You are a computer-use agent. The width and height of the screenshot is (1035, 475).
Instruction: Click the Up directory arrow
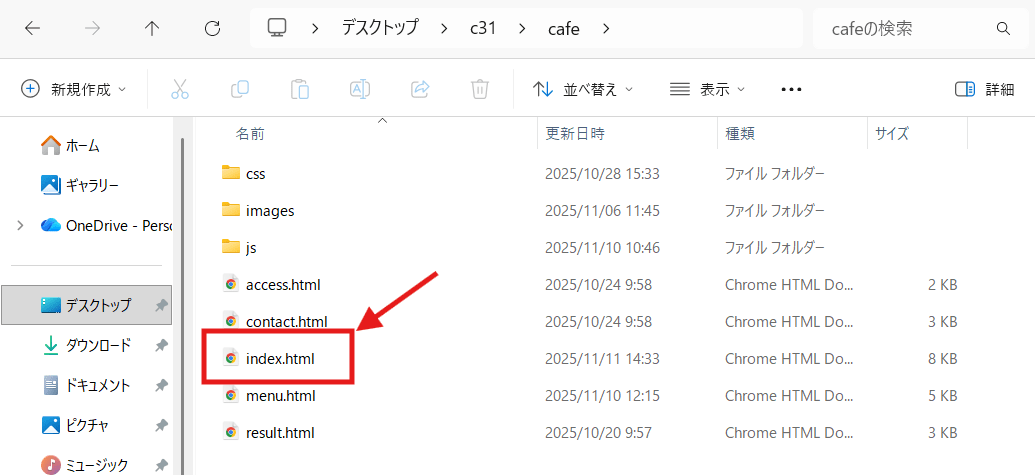point(152,29)
